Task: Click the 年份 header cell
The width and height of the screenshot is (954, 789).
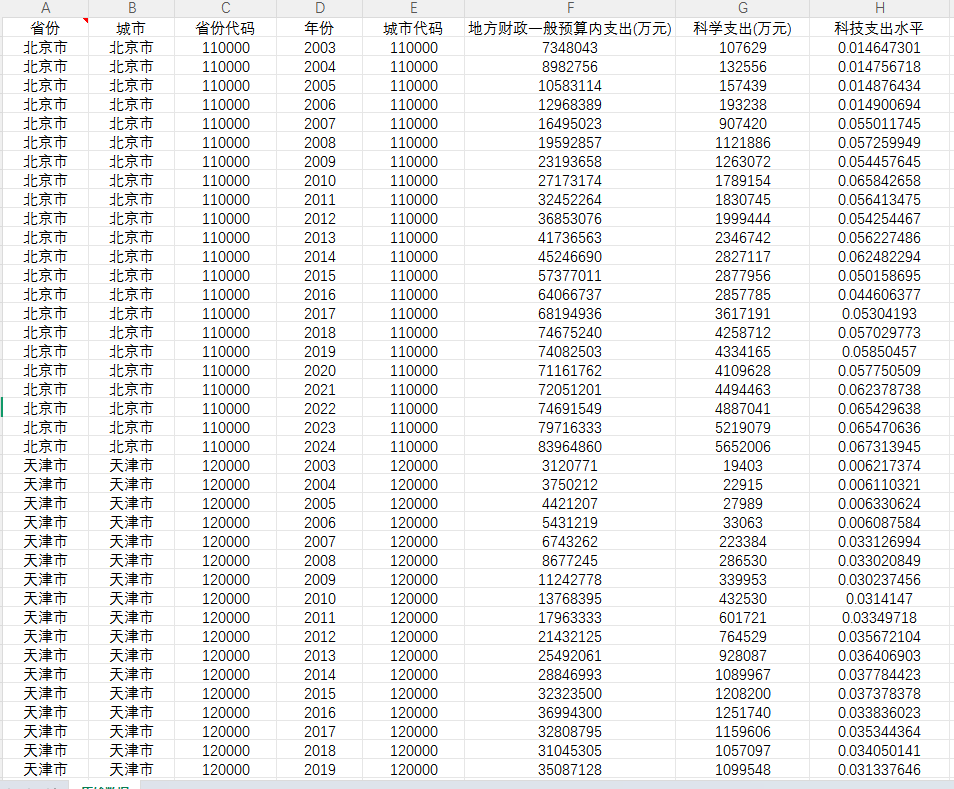Action: pos(319,28)
